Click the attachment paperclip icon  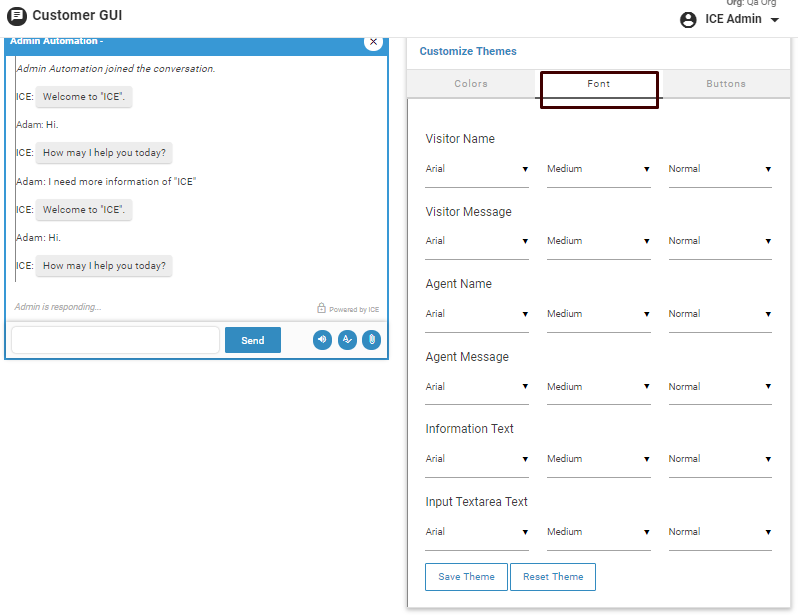click(x=371, y=340)
